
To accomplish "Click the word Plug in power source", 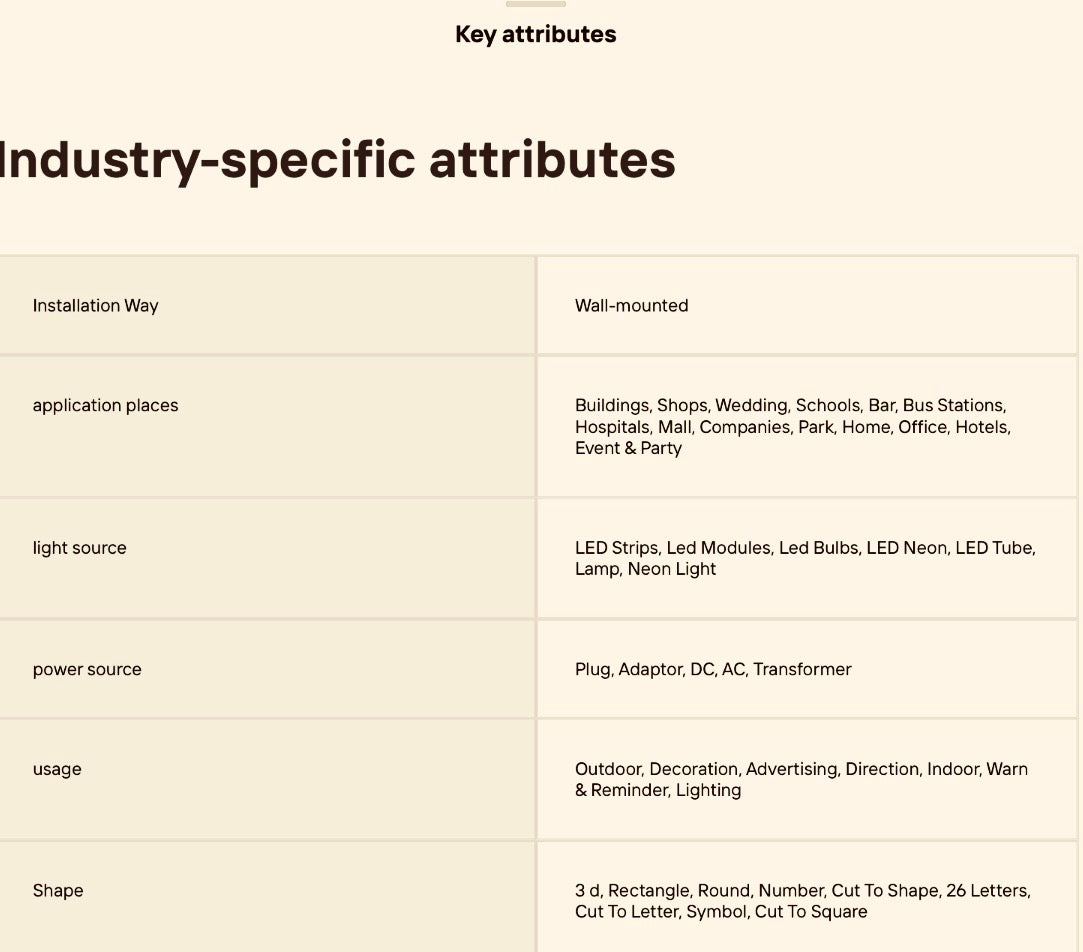I will [592, 670].
